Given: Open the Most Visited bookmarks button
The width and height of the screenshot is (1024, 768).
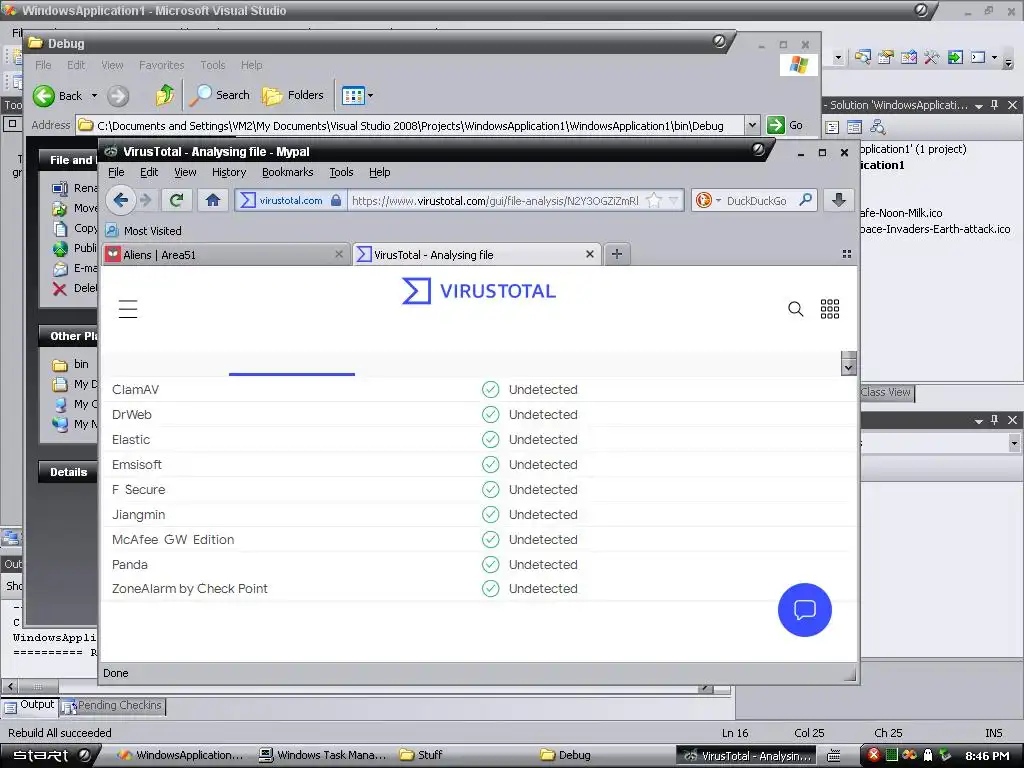Looking at the screenshot, I should pyautogui.click(x=144, y=231).
